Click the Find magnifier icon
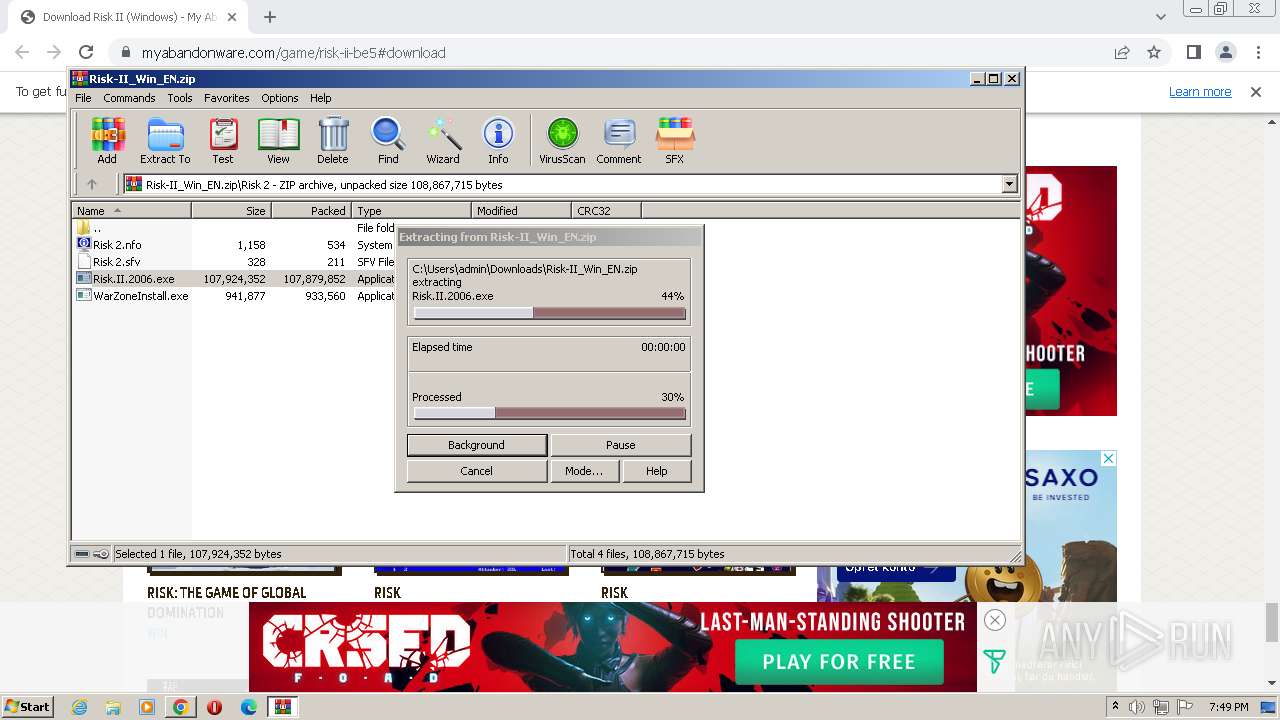Image resolution: width=1280 pixels, height=720 pixels. [388, 140]
